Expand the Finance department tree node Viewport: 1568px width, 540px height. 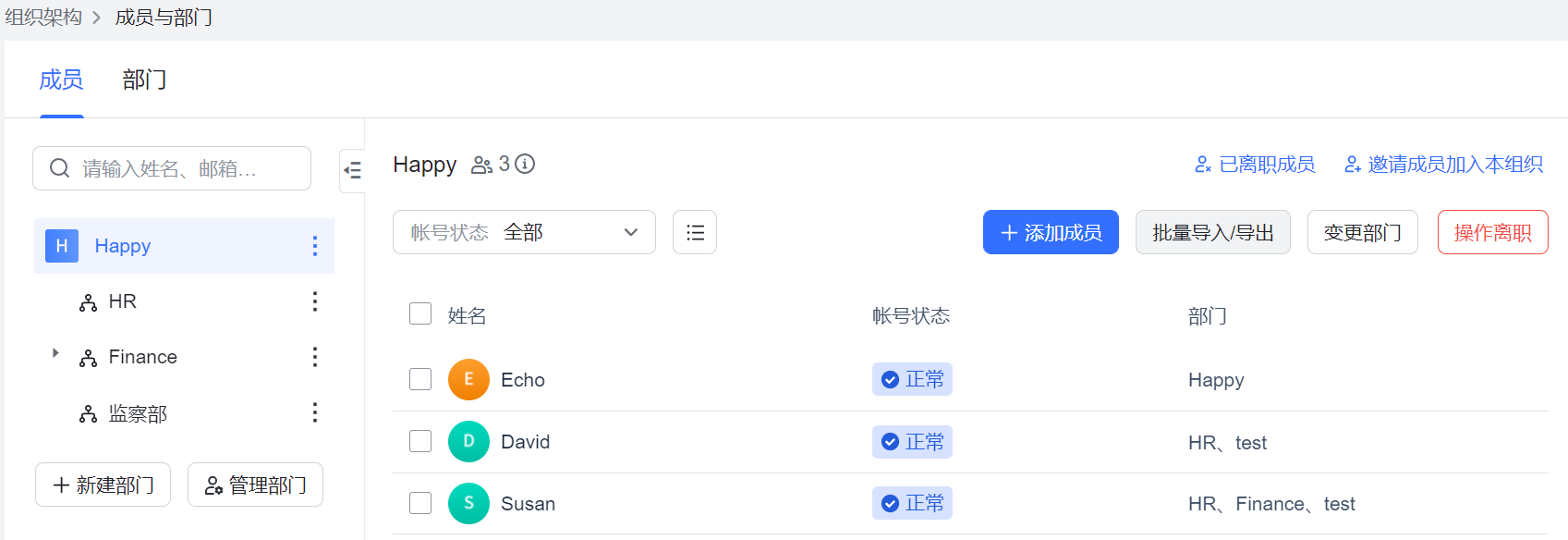pyautogui.click(x=55, y=353)
